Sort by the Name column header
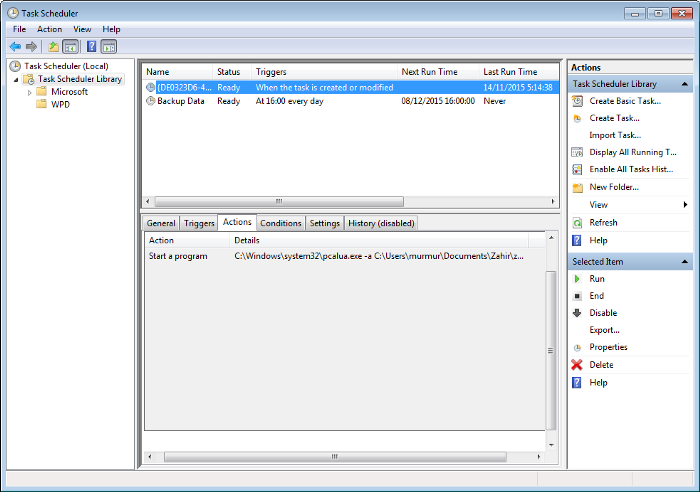This screenshot has width=700, height=492. click(178, 72)
